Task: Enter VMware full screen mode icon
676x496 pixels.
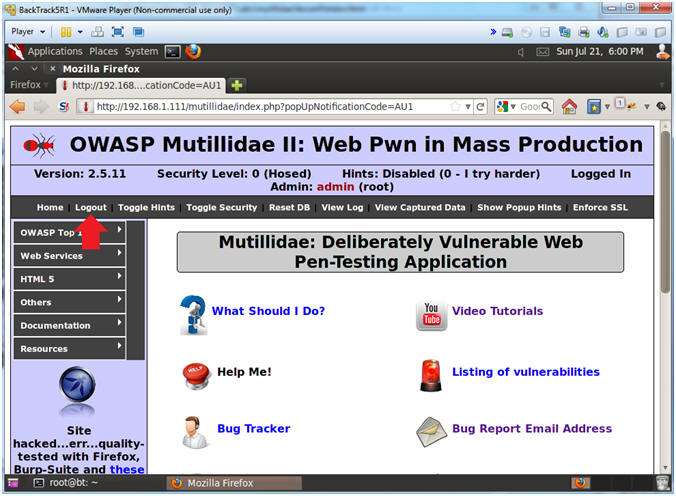Action: point(118,32)
